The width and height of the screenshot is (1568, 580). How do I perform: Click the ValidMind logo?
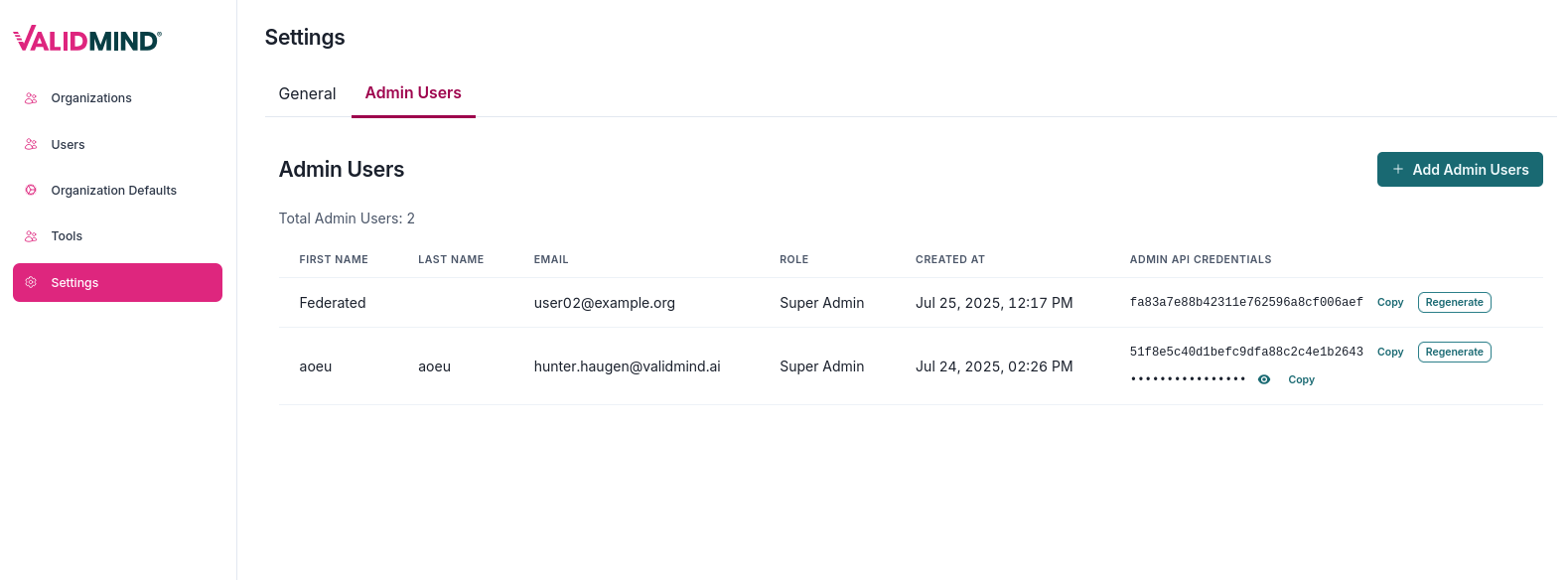pyautogui.click(x=87, y=39)
